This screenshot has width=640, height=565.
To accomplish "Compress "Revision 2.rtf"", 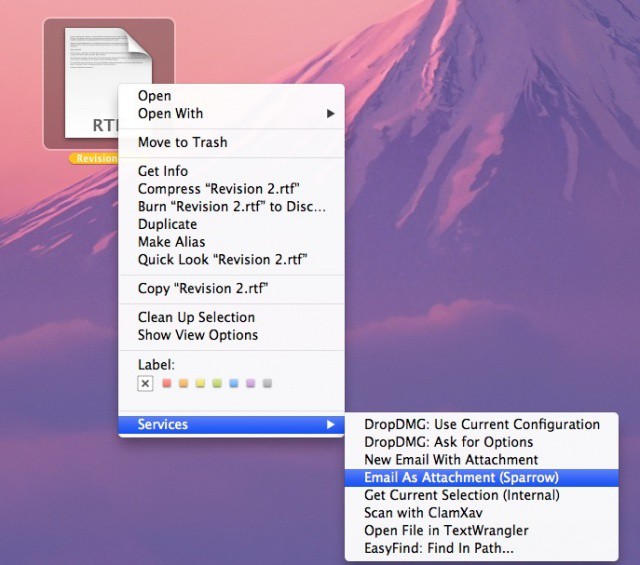I will pos(219,189).
